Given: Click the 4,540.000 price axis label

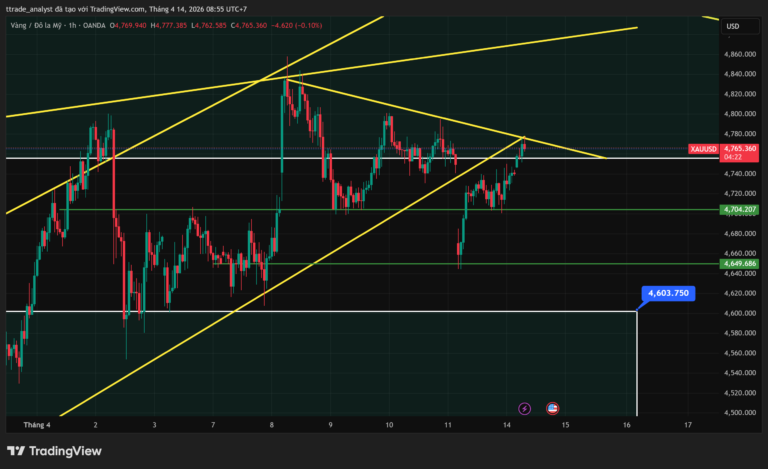Looking at the screenshot, I should [x=740, y=373].
